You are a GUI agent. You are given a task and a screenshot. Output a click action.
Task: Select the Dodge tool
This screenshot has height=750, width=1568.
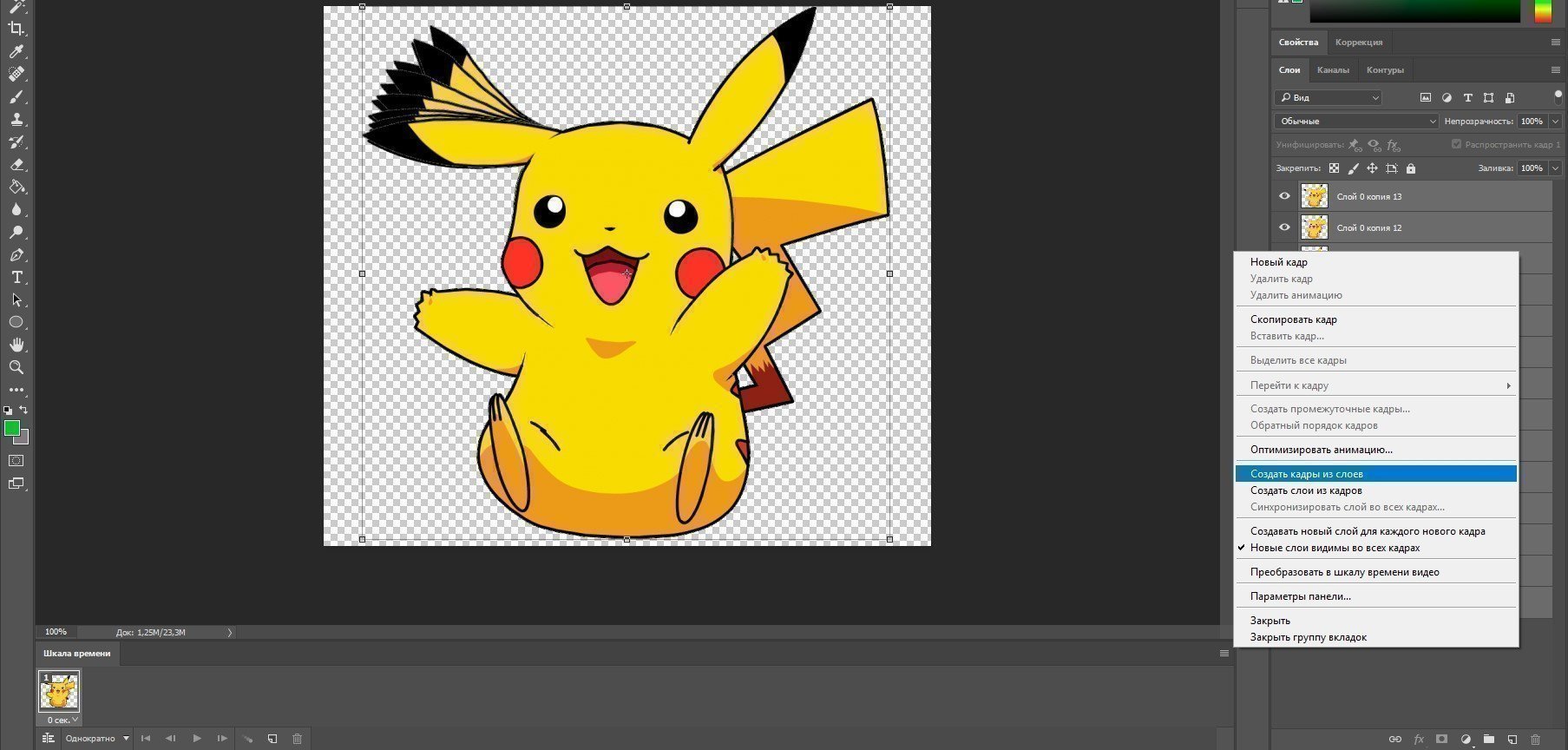[x=16, y=232]
